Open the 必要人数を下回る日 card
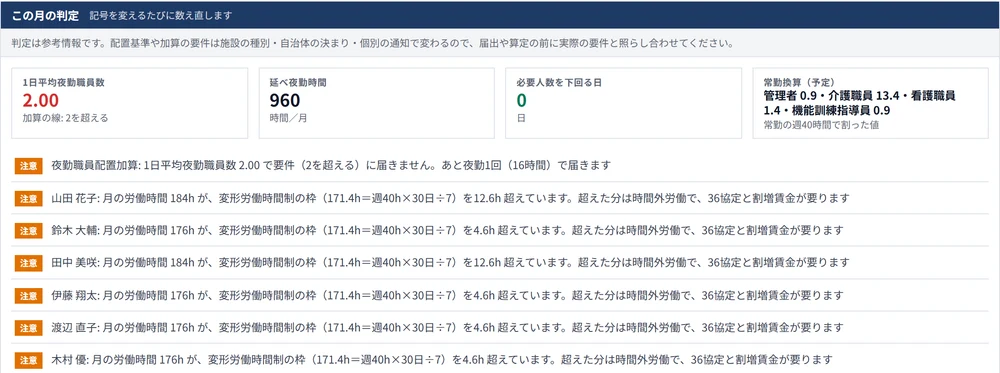This screenshot has height=373, width=1000. tap(623, 103)
